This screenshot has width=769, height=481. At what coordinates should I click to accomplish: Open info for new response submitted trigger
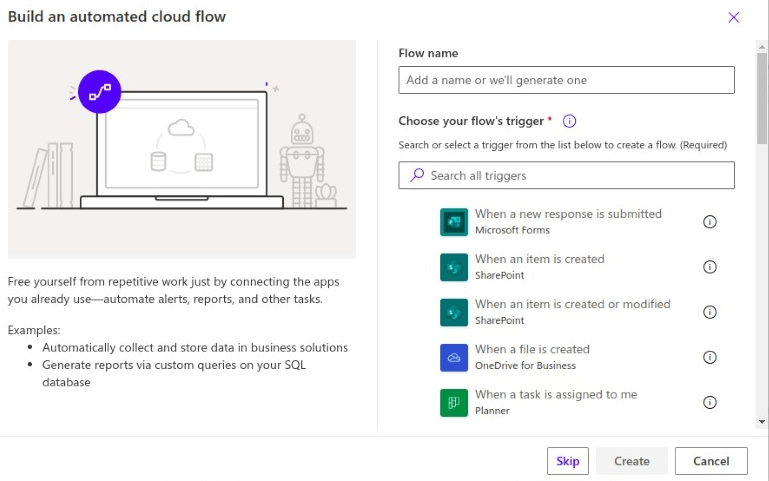(710, 222)
